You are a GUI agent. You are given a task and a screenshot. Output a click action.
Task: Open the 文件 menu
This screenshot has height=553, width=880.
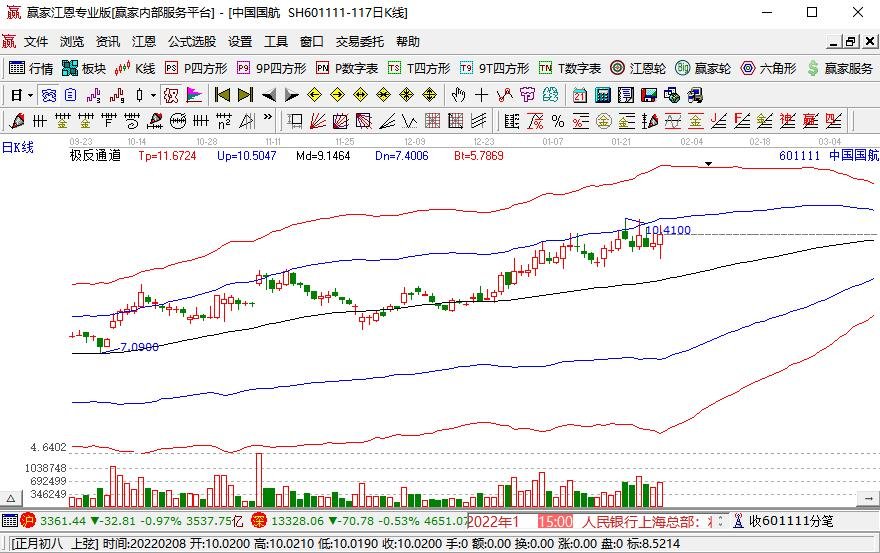tap(36, 42)
